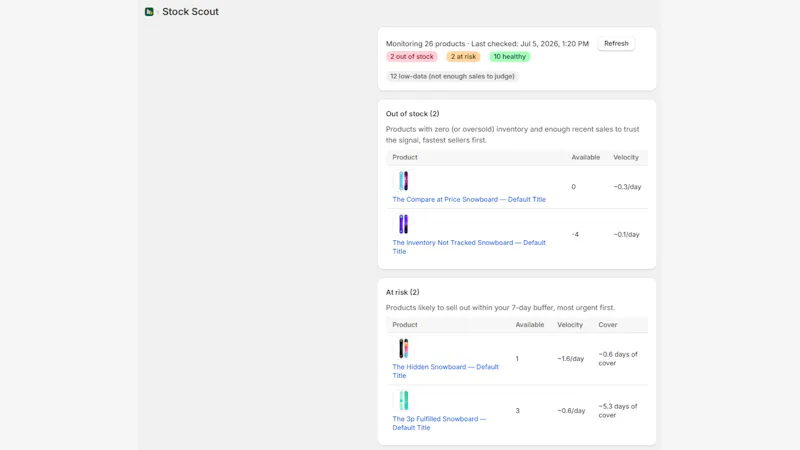Click the '2 at risk' badge
The height and width of the screenshot is (450, 800).
click(463, 57)
